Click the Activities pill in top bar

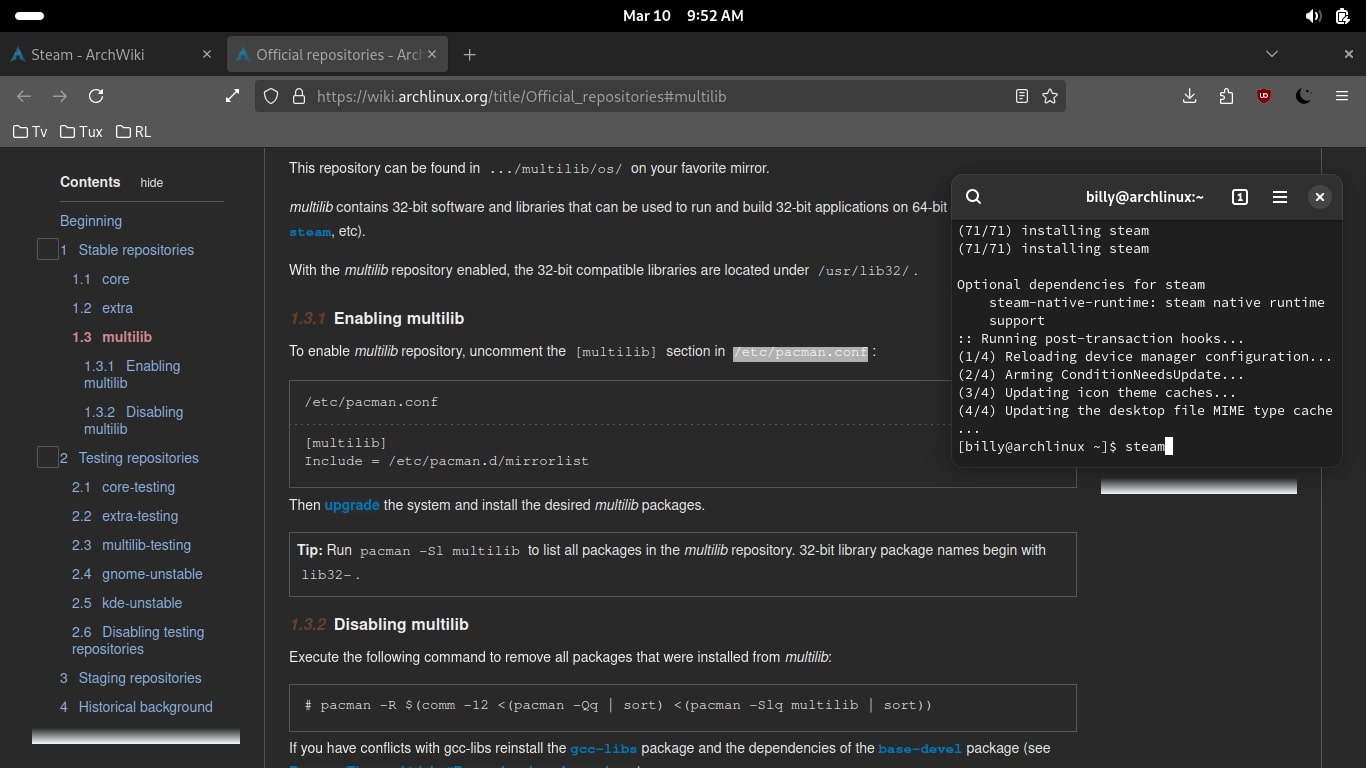(30, 16)
